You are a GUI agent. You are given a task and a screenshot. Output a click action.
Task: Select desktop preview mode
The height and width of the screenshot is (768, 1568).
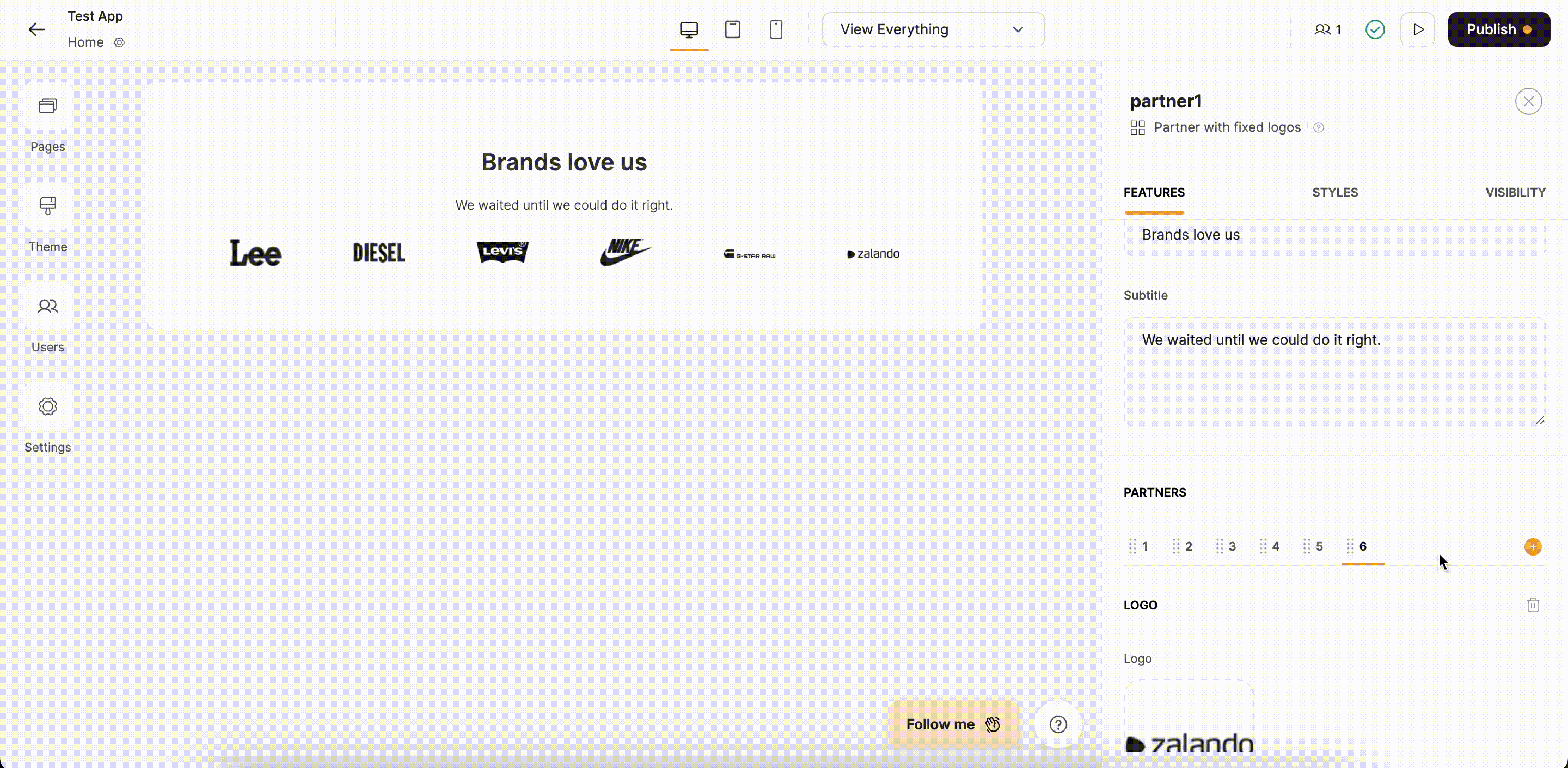(x=688, y=29)
